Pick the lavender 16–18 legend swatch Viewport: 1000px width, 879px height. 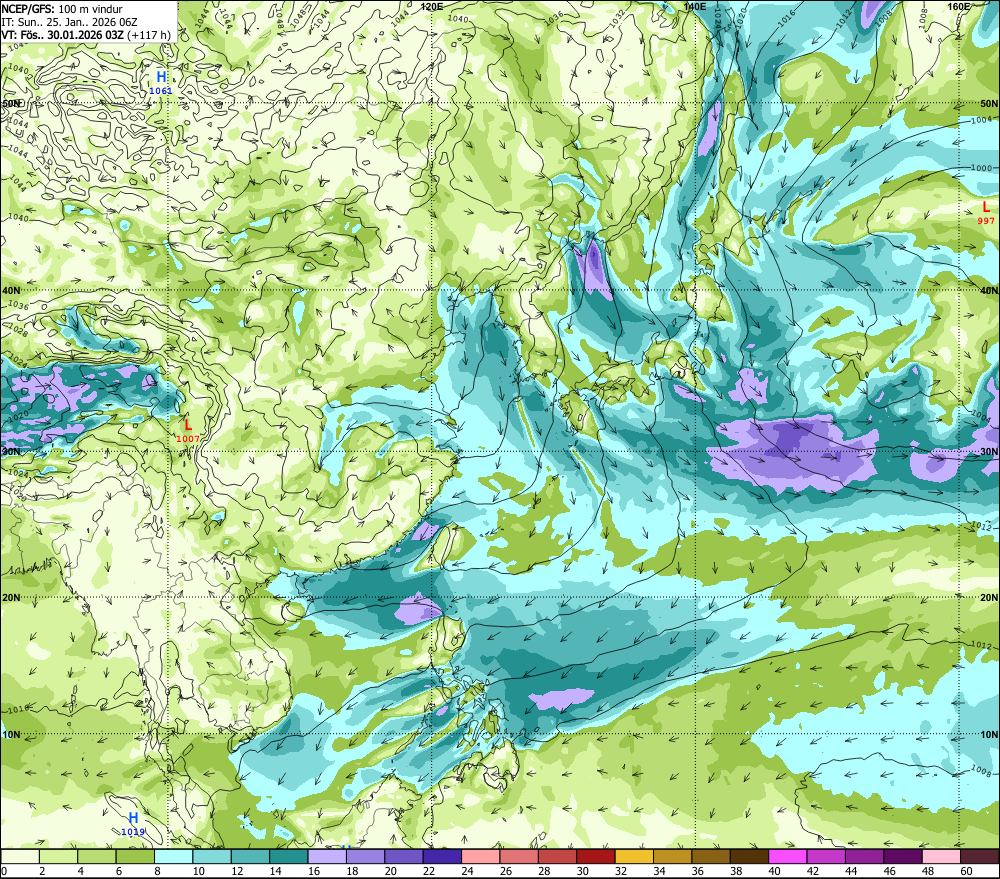click(x=327, y=856)
